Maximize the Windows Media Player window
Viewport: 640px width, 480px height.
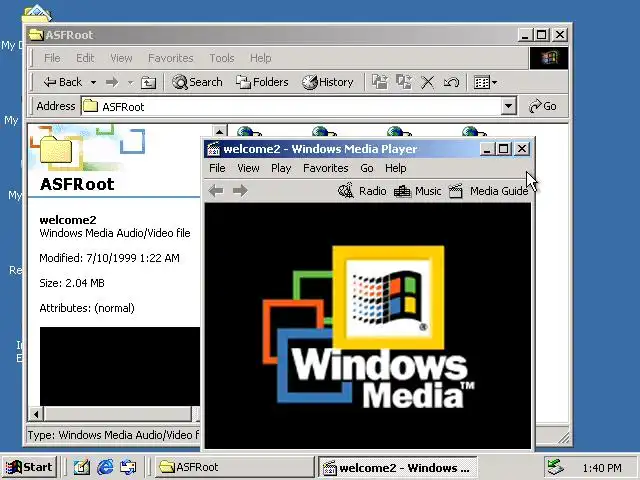pos(504,149)
